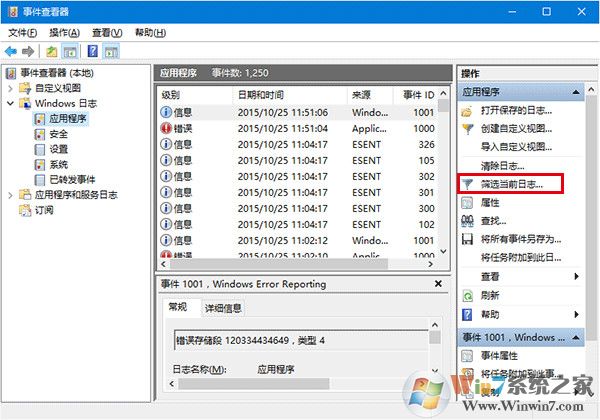Click the blue Help toolbar icon
This screenshot has width=600, height=420.
[x=93, y=51]
